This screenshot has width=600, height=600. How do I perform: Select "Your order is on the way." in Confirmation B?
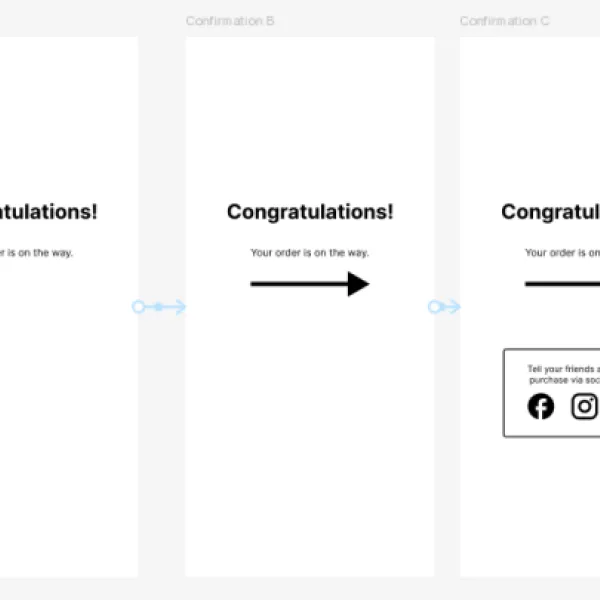[310, 253]
